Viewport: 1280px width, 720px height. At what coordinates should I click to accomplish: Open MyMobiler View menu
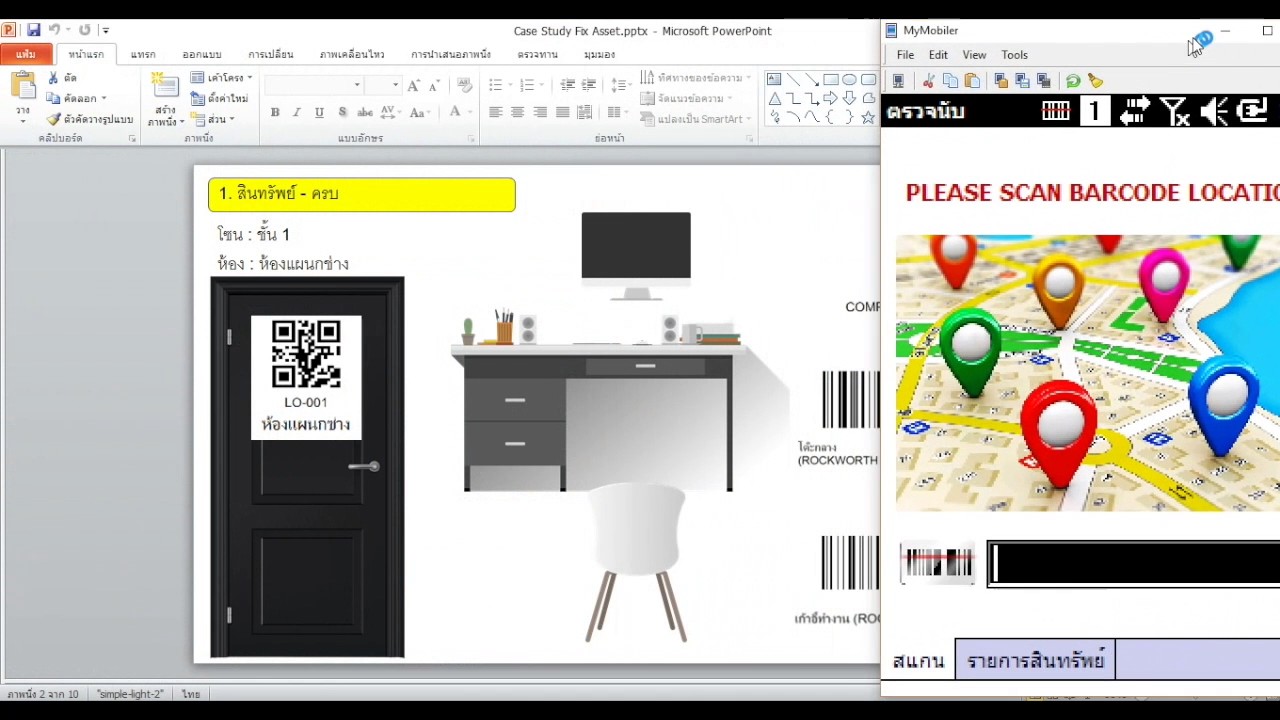click(974, 55)
